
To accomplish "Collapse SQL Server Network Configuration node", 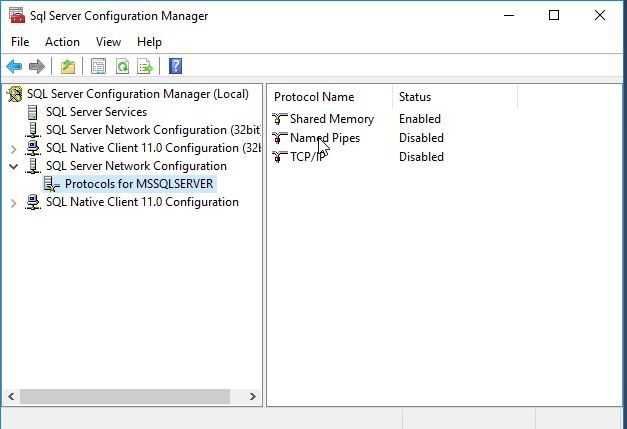I will point(13,166).
